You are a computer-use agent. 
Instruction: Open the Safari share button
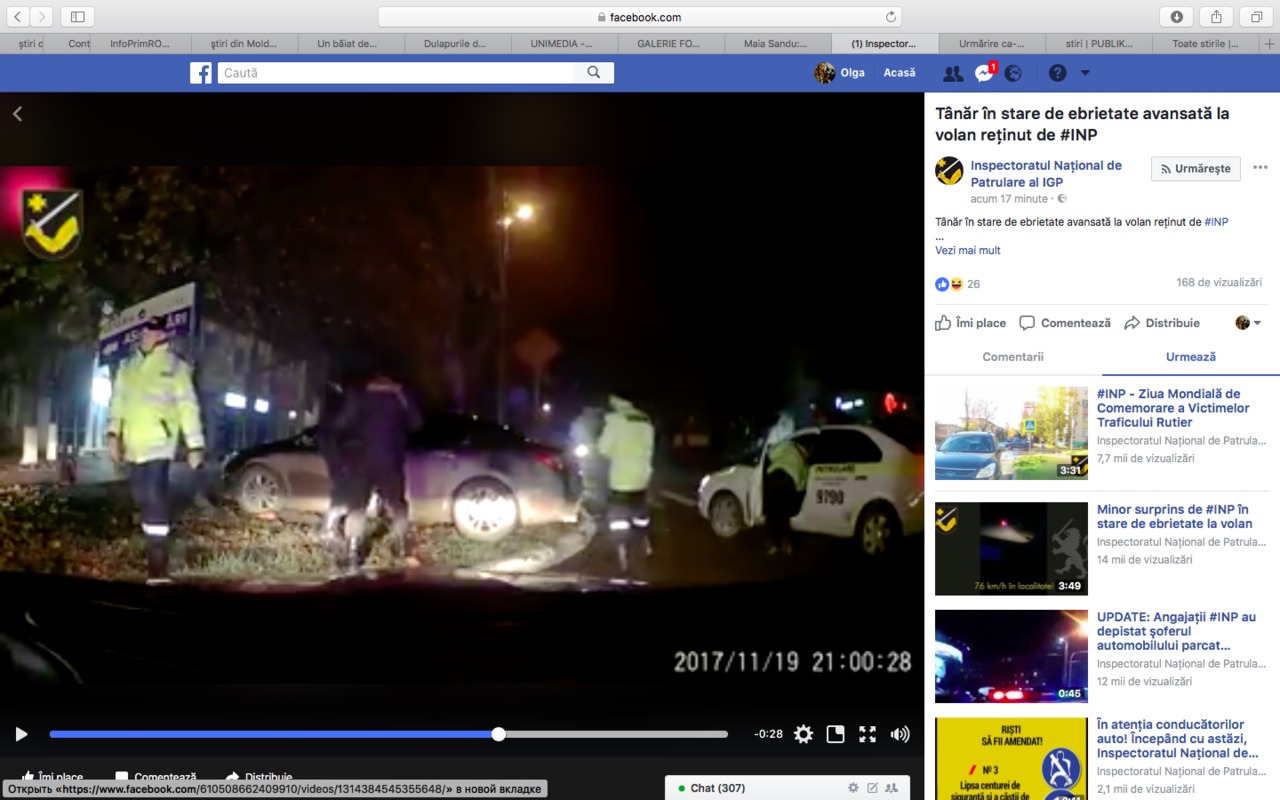pyautogui.click(x=1217, y=16)
